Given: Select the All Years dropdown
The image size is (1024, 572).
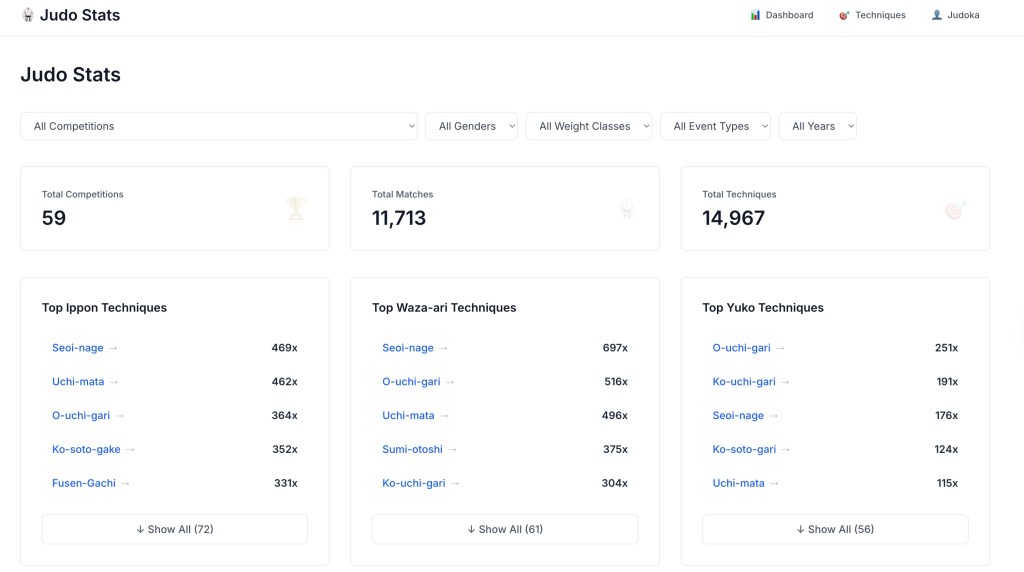Looking at the screenshot, I should coord(817,126).
